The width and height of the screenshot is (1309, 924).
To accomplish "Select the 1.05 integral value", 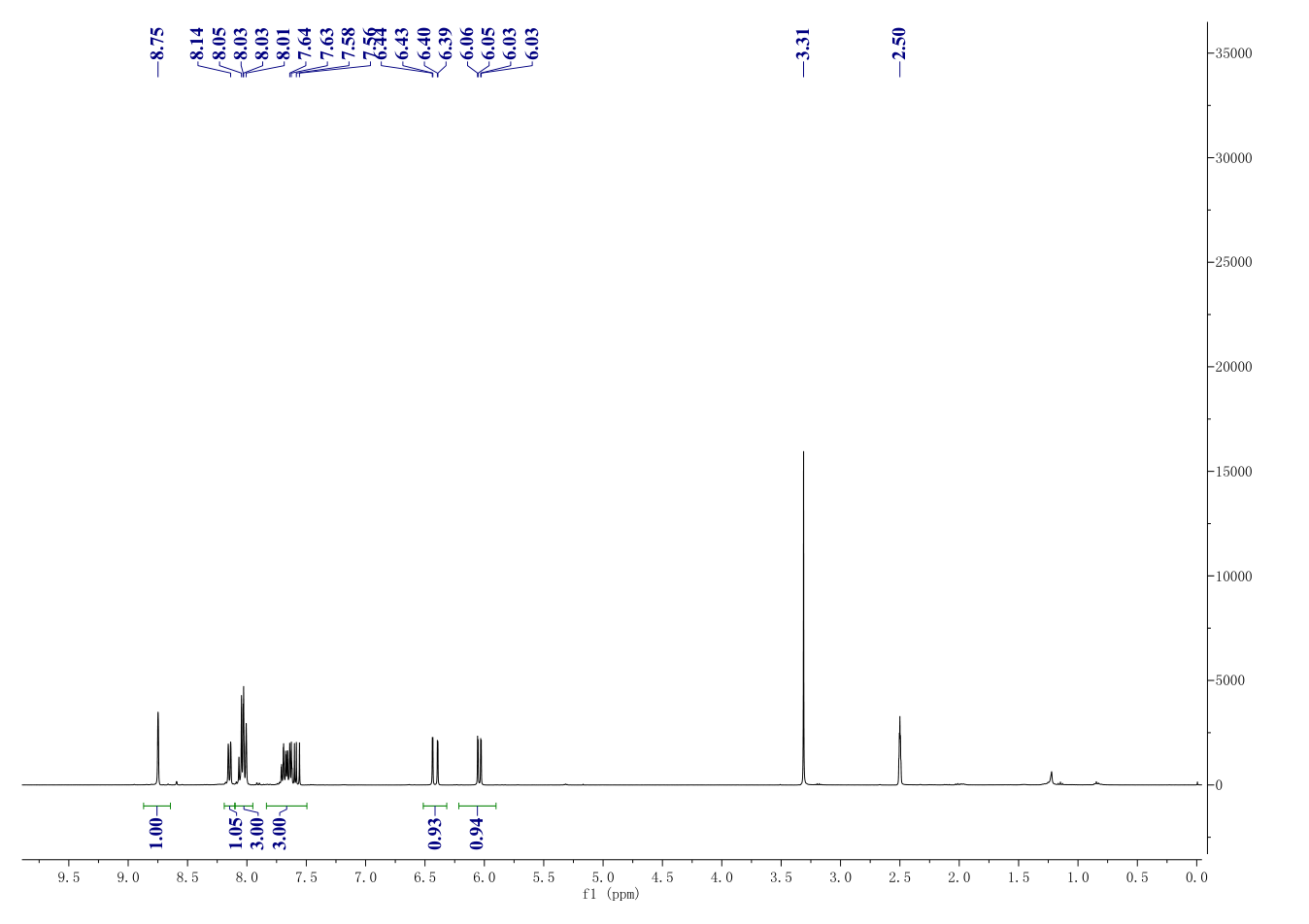I will tap(235, 833).
